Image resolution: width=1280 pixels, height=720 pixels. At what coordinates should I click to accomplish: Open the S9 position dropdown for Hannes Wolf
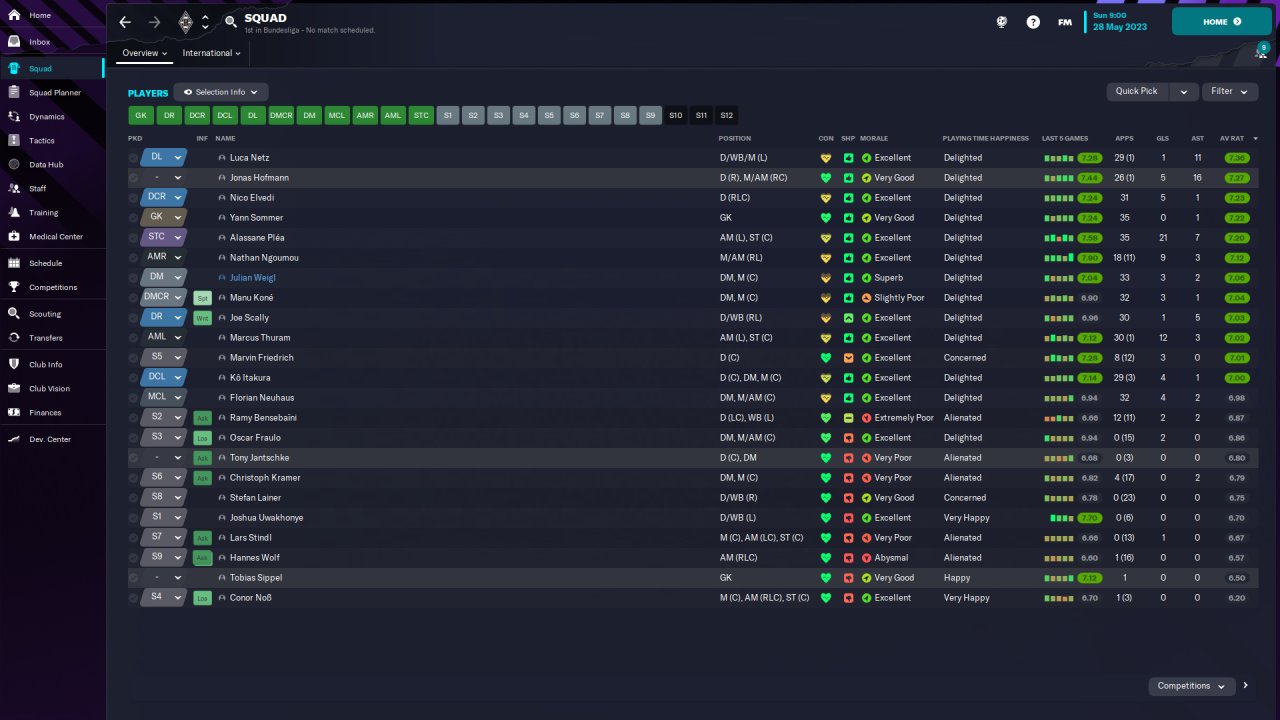click(164, 558)
